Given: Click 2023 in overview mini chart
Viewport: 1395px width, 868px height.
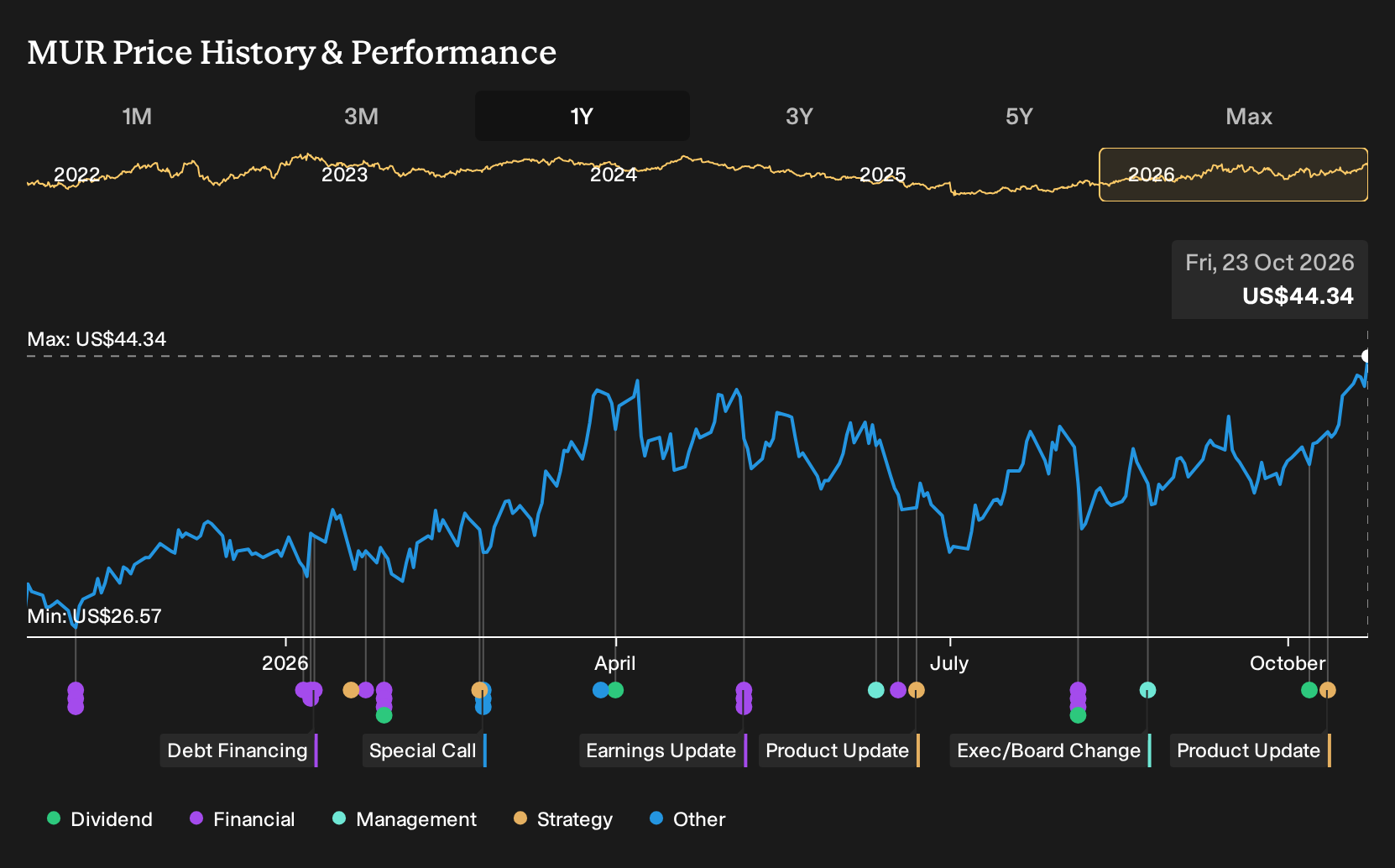Looking at the screenshot, I should tap(345, 175).
